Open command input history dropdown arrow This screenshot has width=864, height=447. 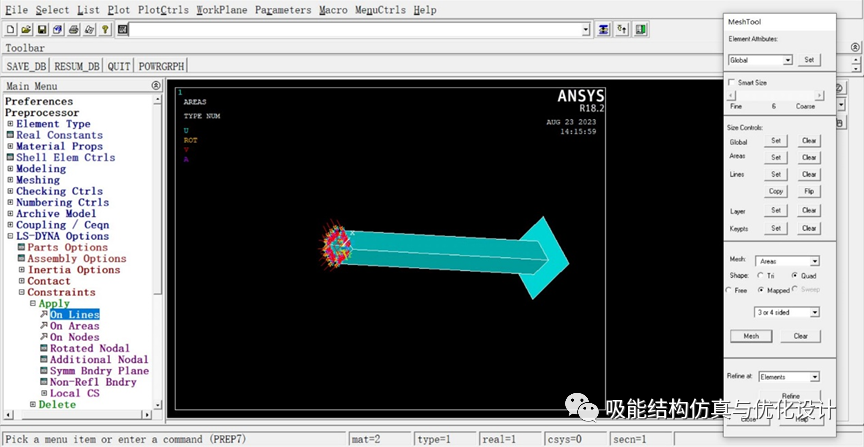click(x=586, y=30)
